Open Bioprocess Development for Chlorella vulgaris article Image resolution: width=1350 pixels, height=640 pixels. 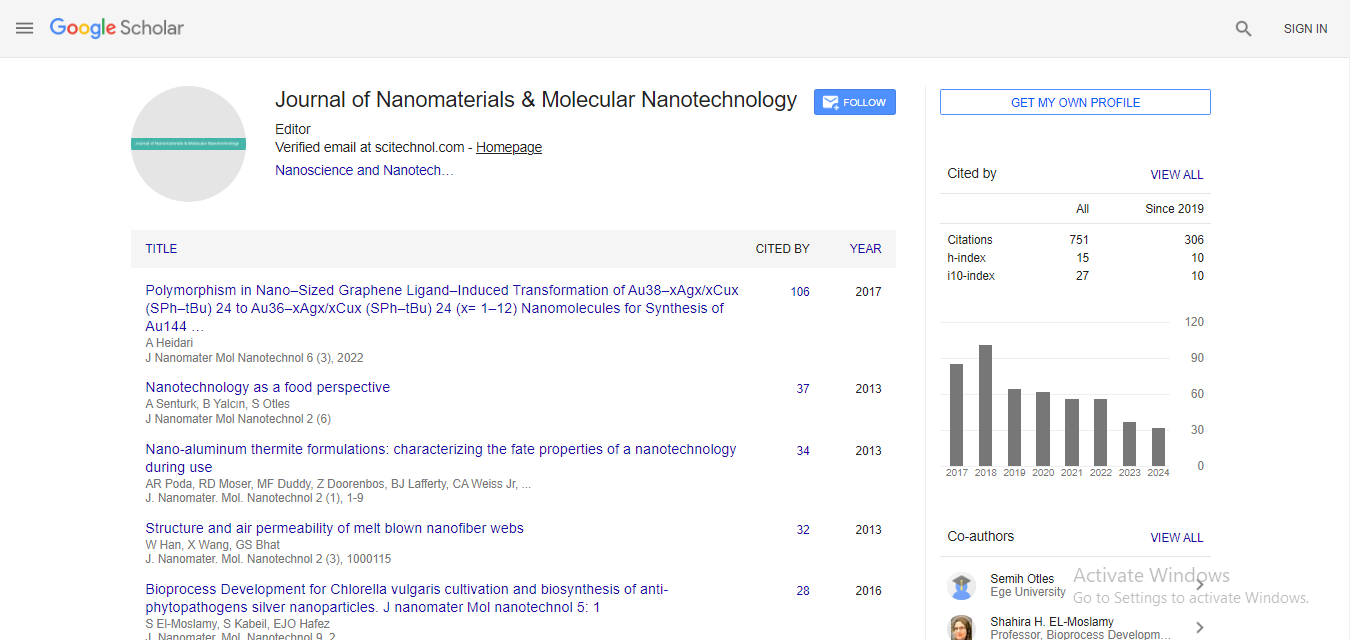pyautogui.click(x=407, y=598)
